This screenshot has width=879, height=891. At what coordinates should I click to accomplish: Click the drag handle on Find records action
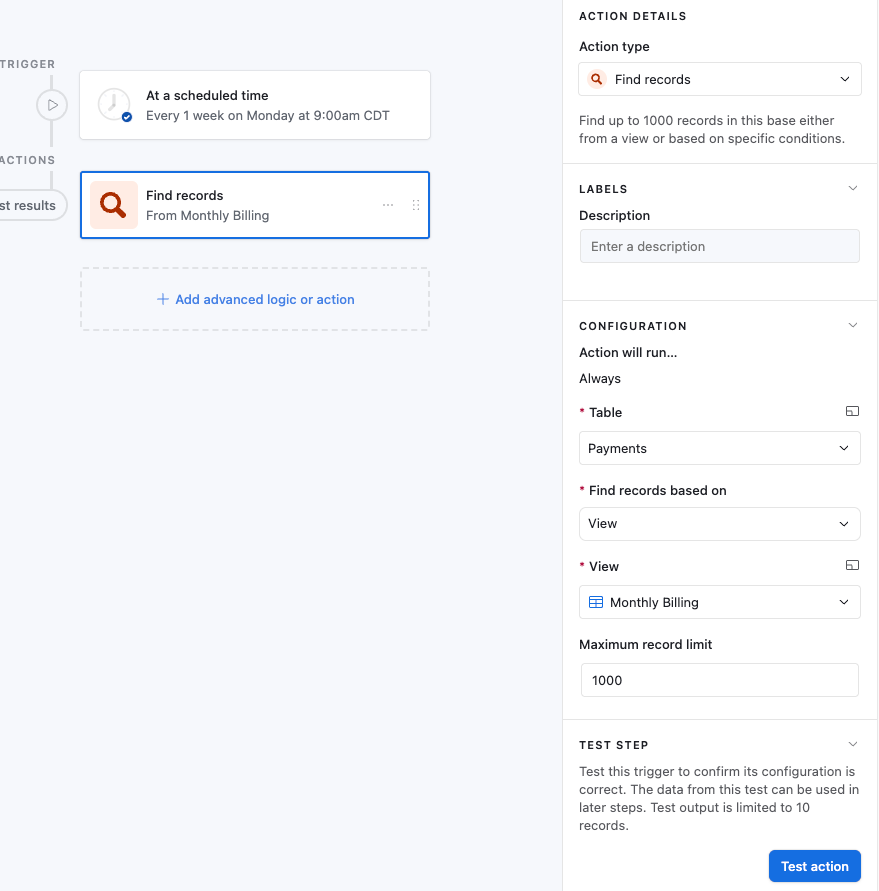click(x=416, y=204)
